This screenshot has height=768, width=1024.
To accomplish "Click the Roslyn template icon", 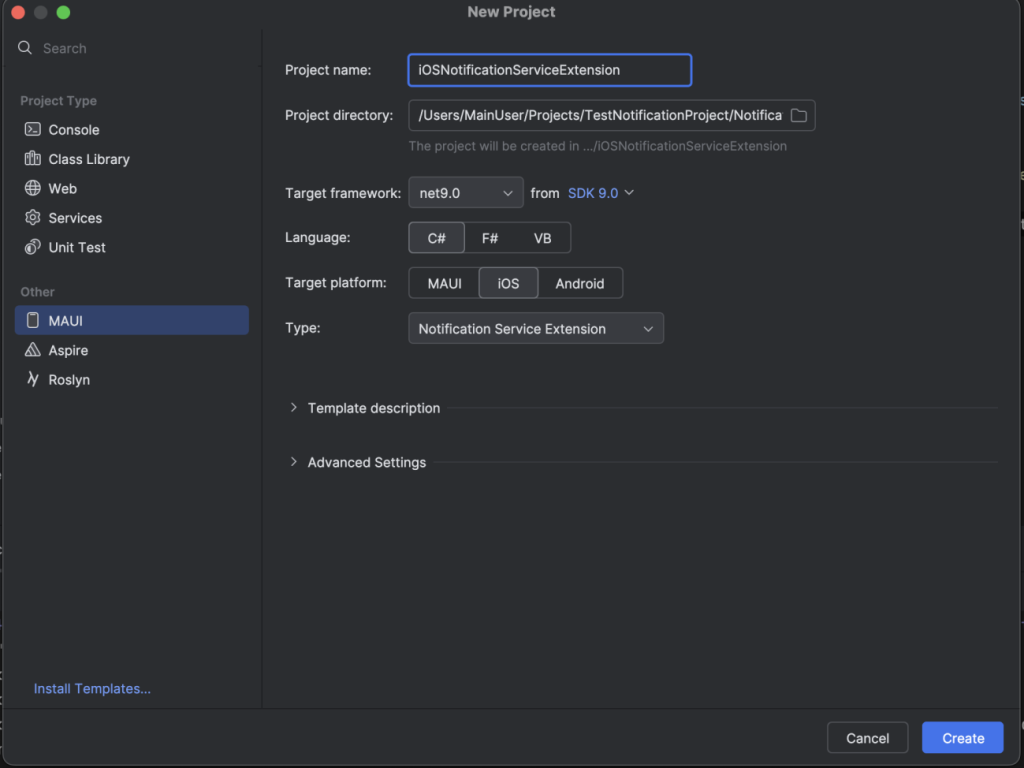I will [x=32, y=380].
